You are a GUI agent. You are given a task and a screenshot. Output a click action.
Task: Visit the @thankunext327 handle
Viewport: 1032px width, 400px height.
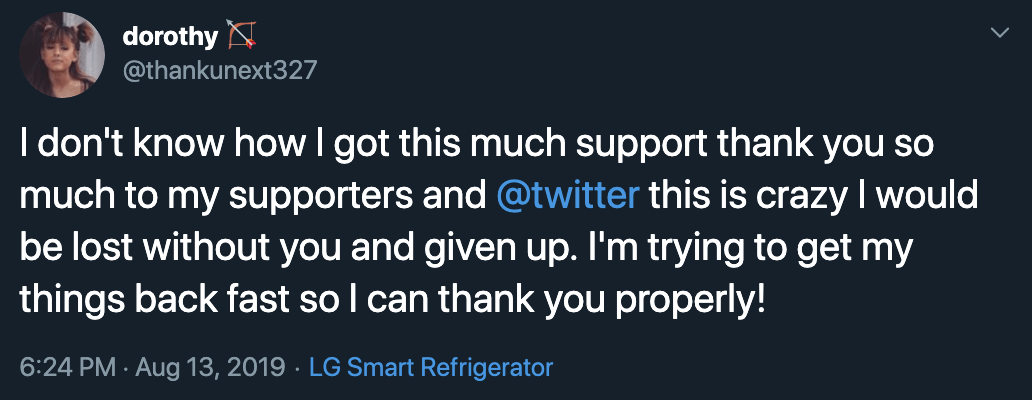(x=220, y=70)
